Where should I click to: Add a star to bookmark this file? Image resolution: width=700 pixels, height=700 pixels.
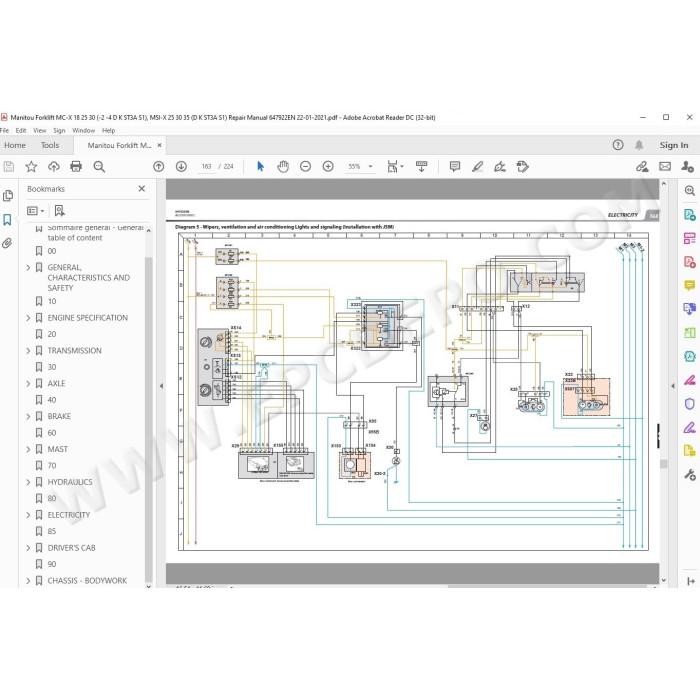[31, 167]
